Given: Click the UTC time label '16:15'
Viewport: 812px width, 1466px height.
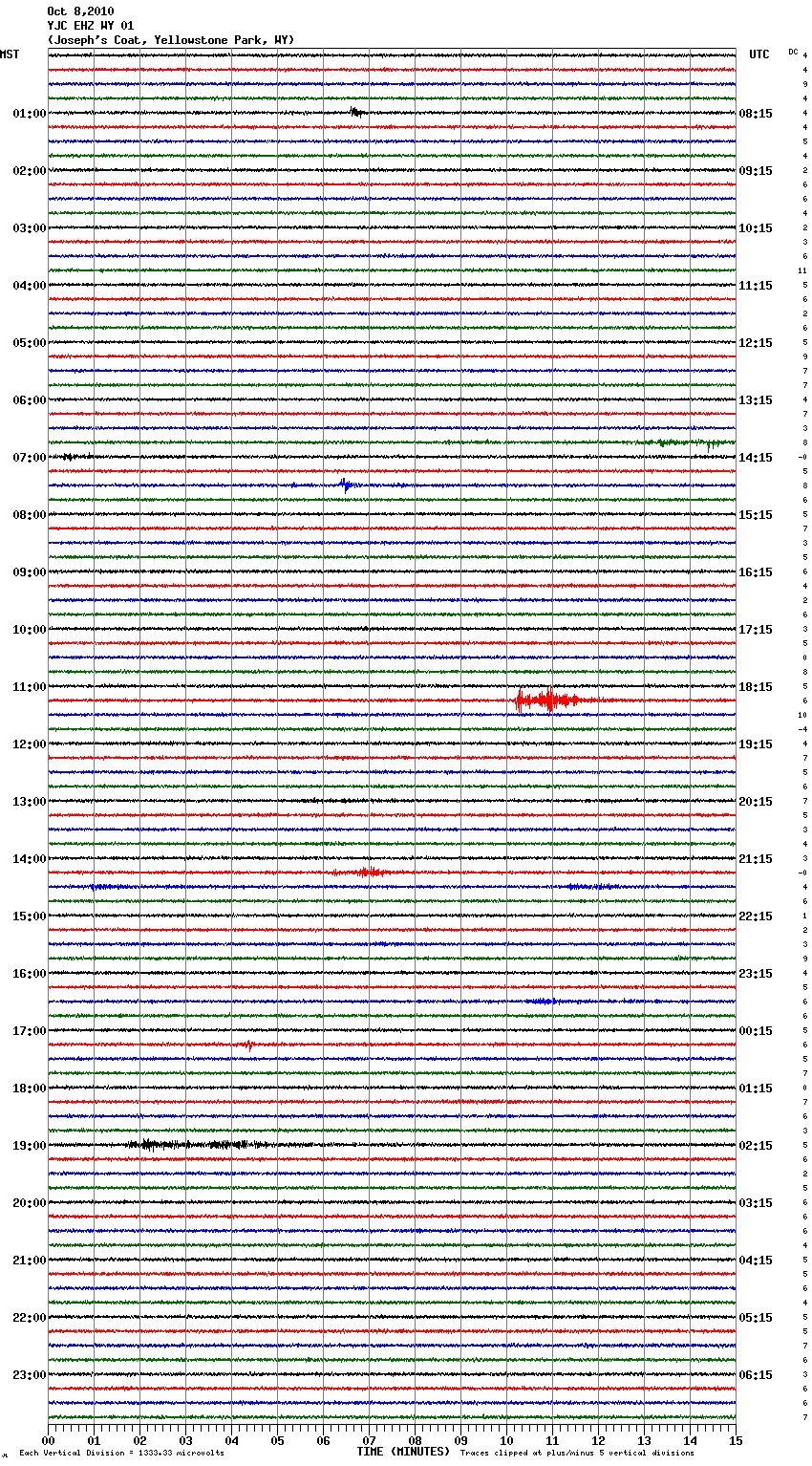Looking at the screenshot, I should [756, 572].
